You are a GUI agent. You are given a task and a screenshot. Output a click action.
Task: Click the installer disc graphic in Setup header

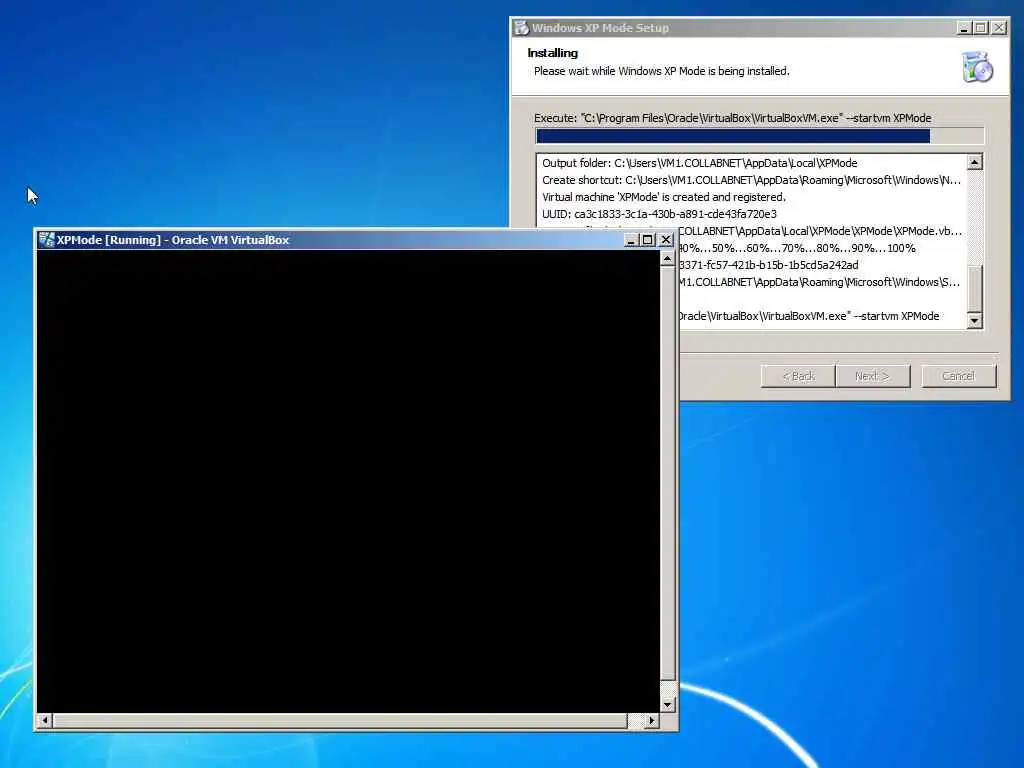(x=977, y=67)
